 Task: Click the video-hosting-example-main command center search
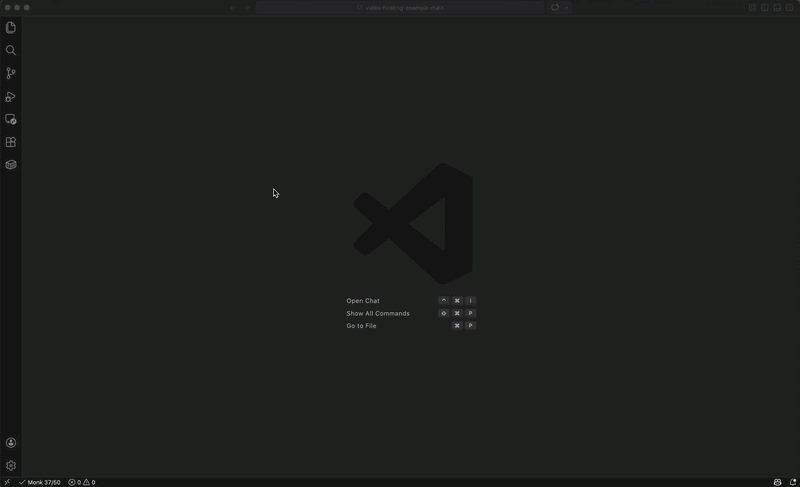[x=399, y=8]
